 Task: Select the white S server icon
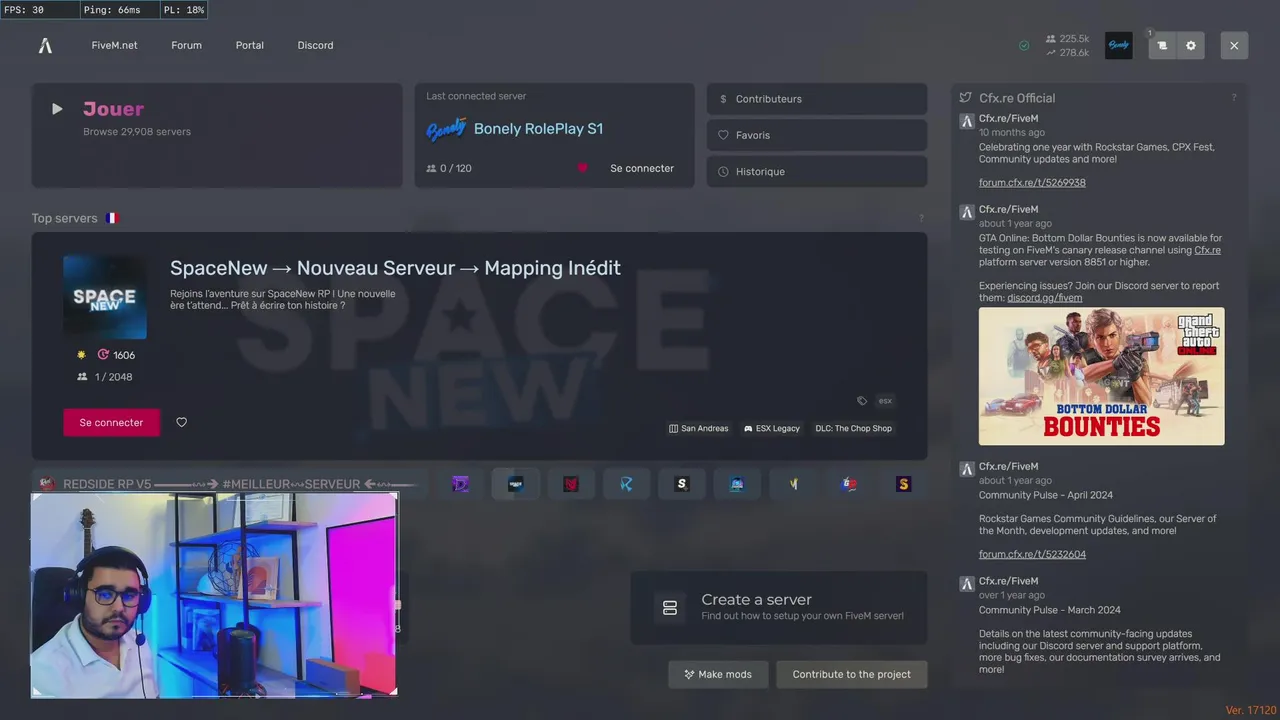pyautogui.click(x=682, y=484)
